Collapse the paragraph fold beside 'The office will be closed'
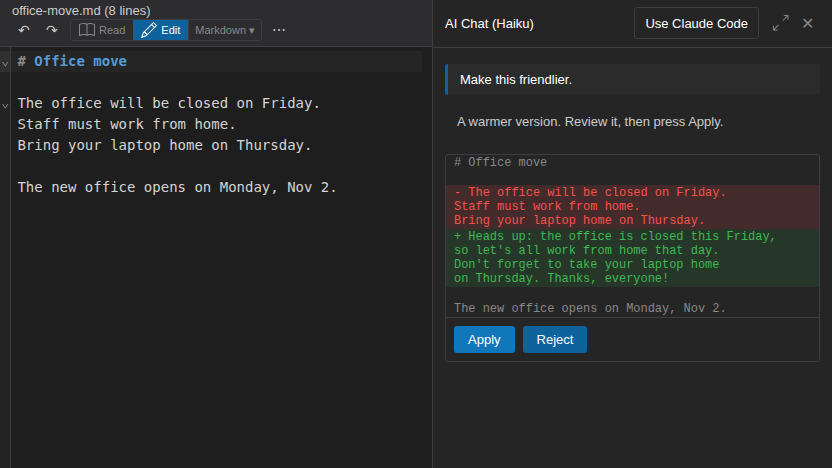The height and width of the screenshot is (468, 832). 5,106
